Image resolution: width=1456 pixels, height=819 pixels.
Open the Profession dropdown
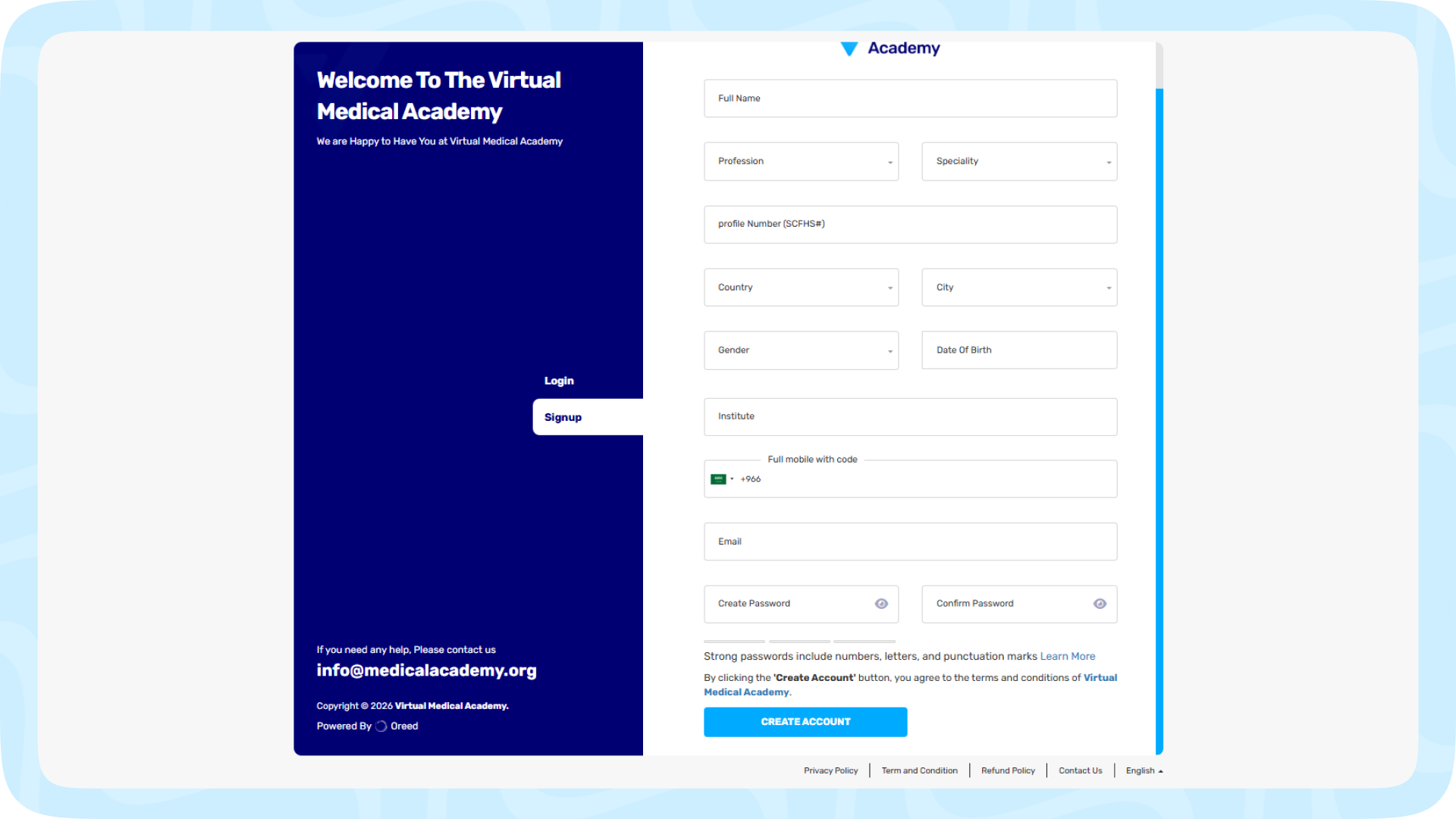[x=801, y=162]
